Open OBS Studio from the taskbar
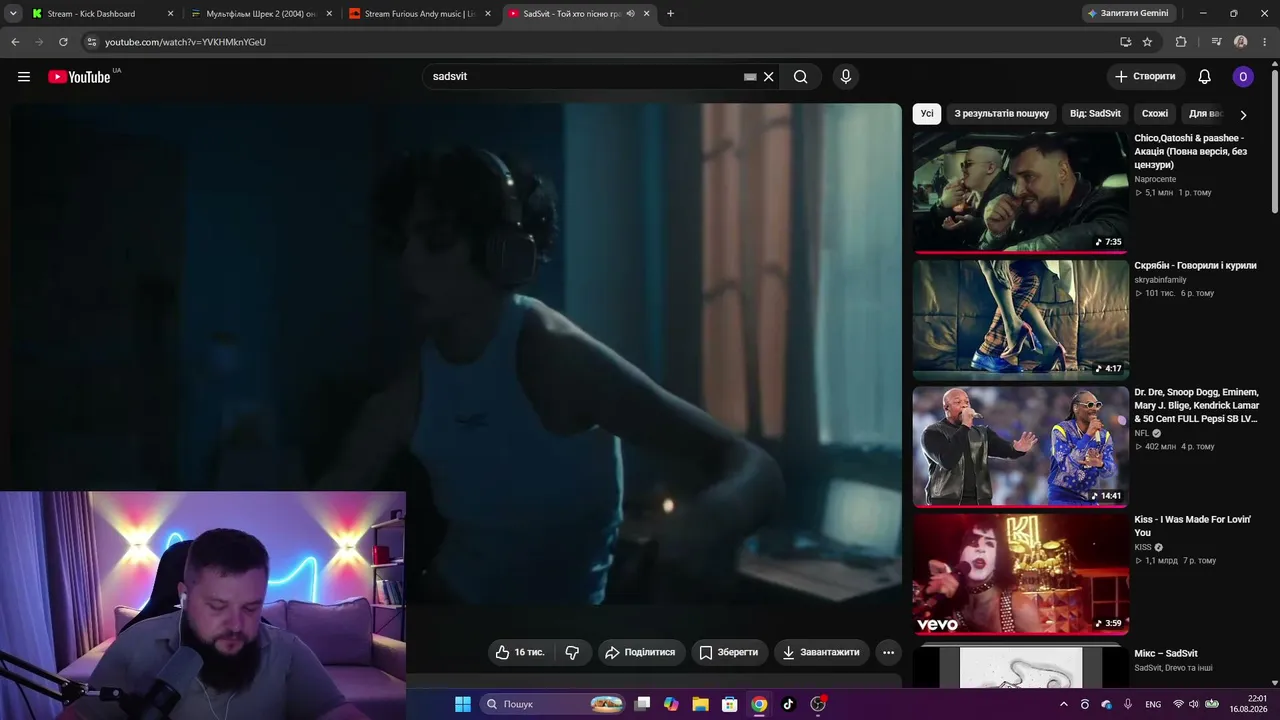The height and width of the screenshot is (720, 1280). 818,704
